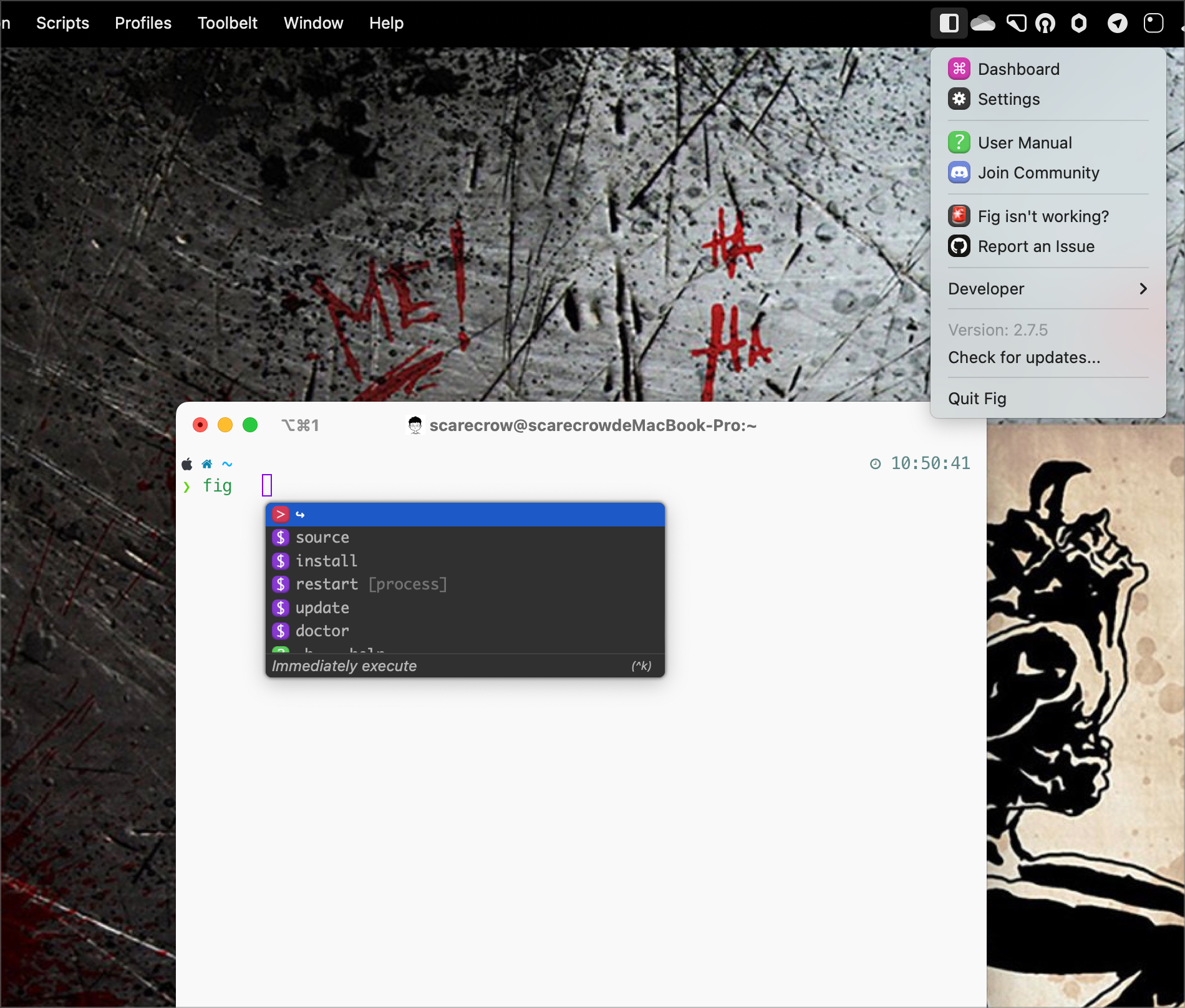Choose Dashboard from Fig menu
Viewport: 1185px width, 1008px height.
click(1048, 69)
